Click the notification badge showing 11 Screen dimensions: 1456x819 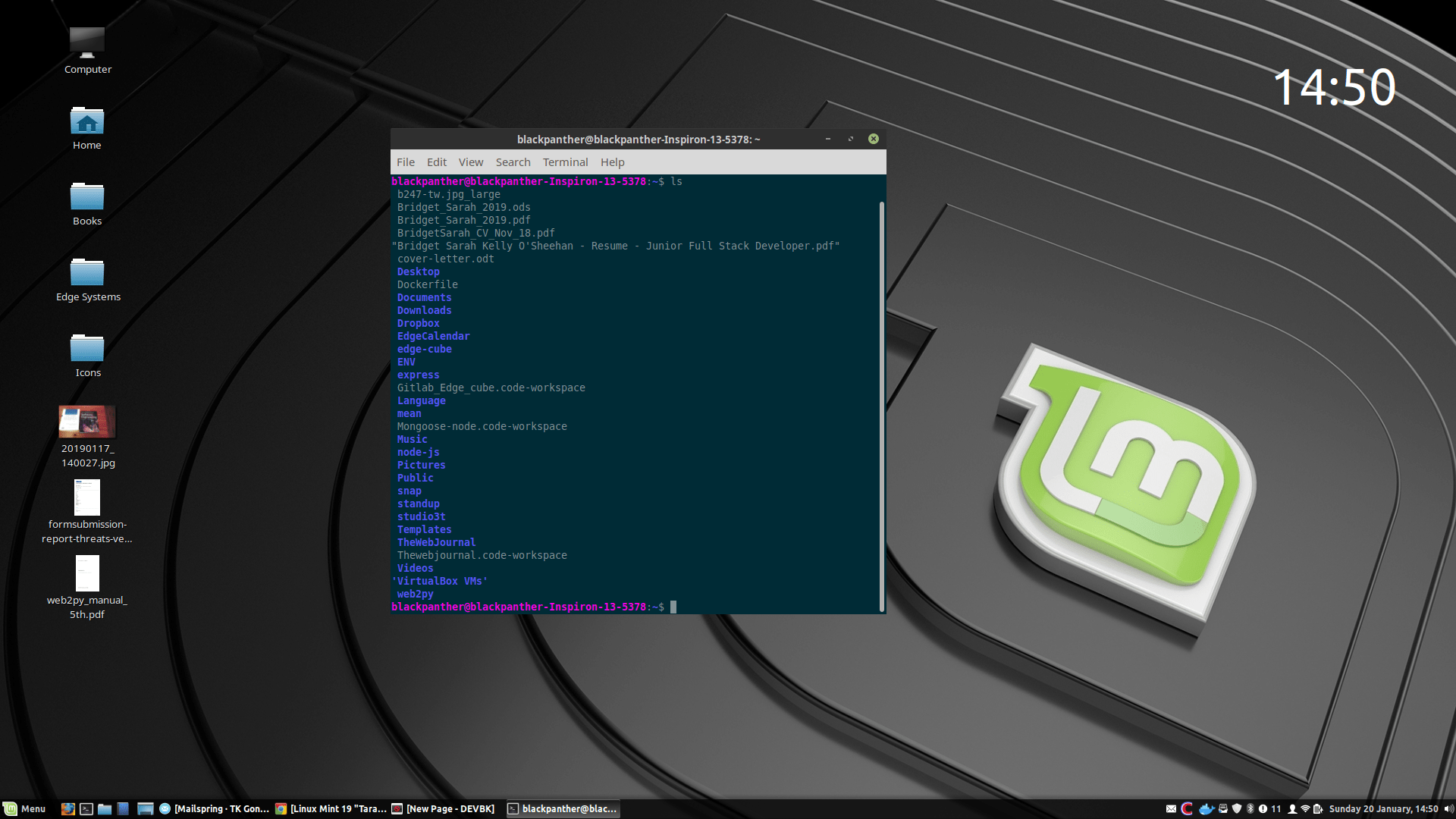tap(1276, 808)
